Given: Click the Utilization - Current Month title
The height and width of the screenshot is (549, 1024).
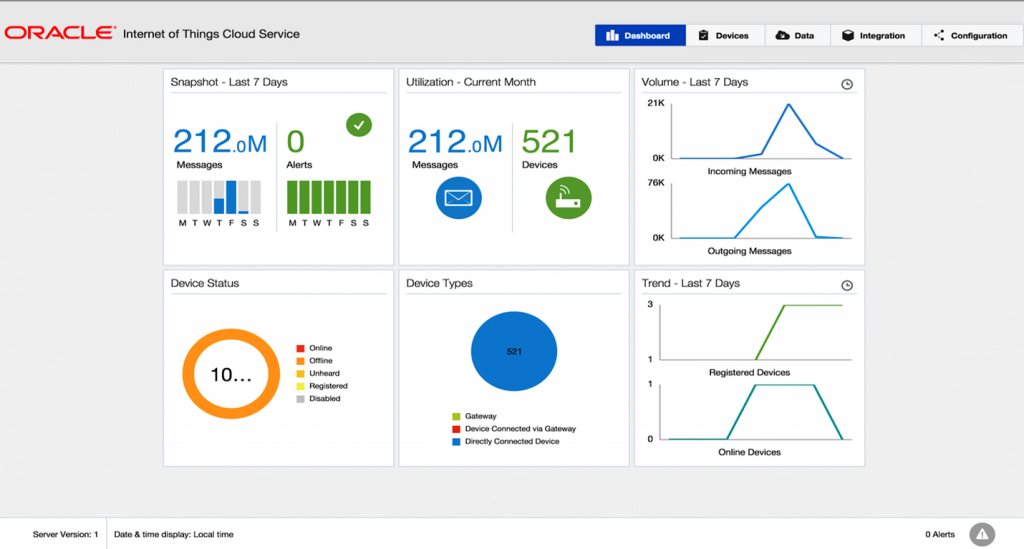Looking at the screenshot, I should [x=471, y=82].
